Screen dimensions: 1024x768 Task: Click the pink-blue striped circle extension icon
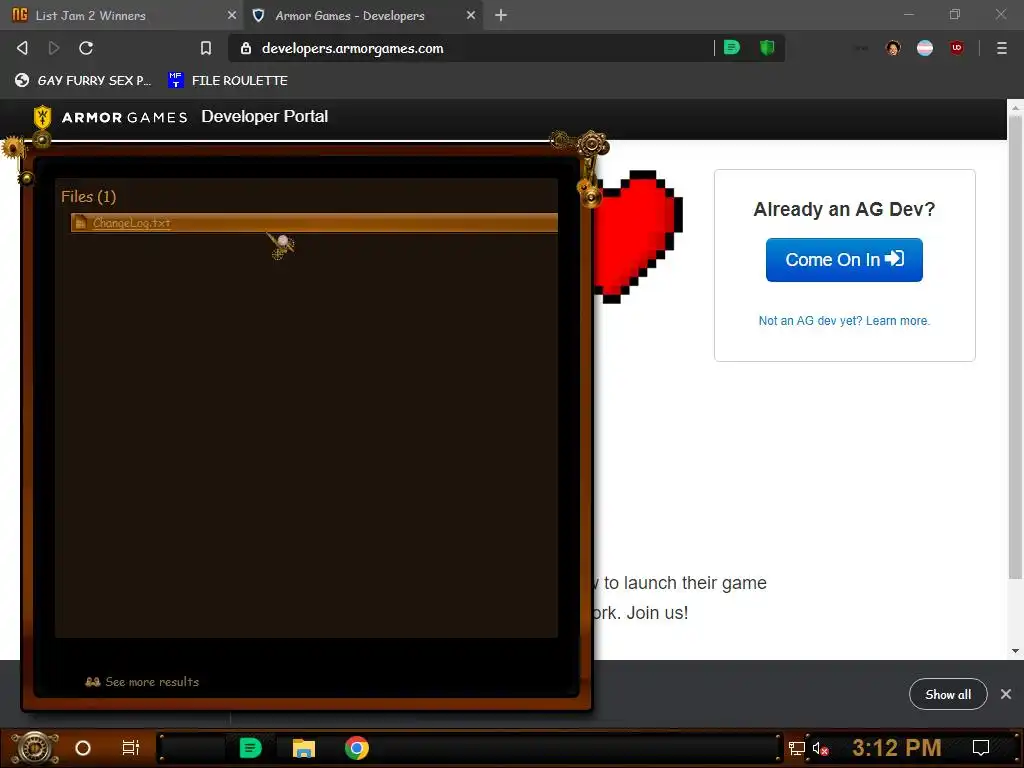pos(925,48)
